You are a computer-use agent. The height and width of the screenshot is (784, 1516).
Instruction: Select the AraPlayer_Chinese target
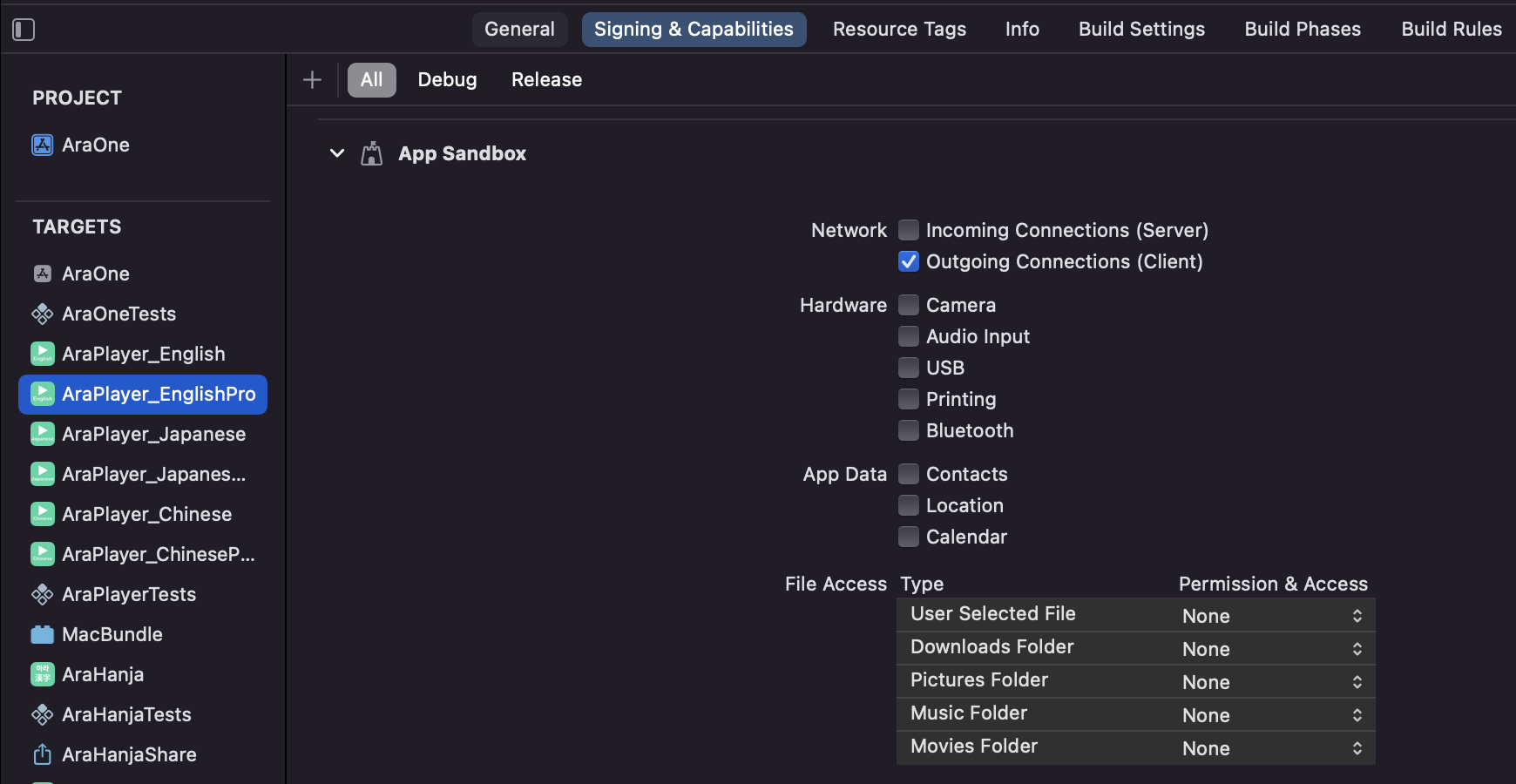pyautogui.click(x=147, y=515)
